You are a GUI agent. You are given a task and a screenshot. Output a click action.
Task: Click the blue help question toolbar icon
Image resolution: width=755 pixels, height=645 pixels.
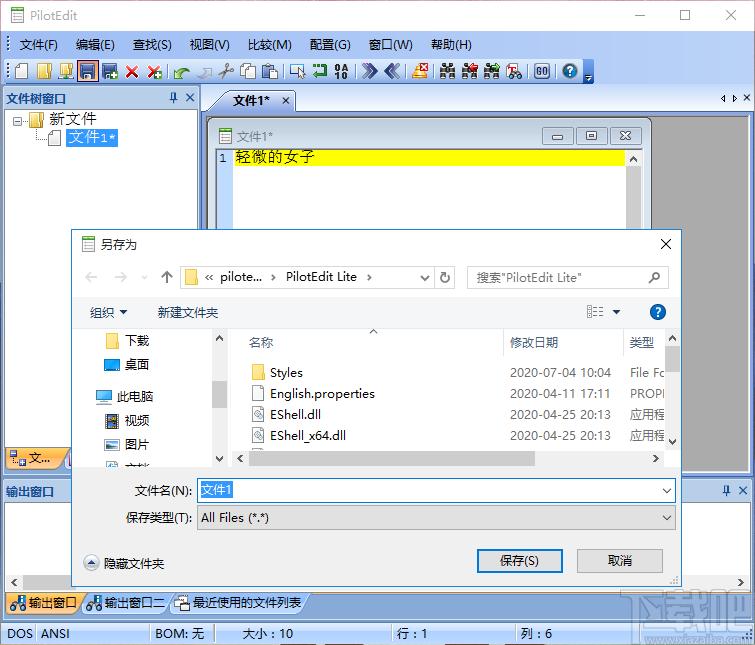pos(570,71)
